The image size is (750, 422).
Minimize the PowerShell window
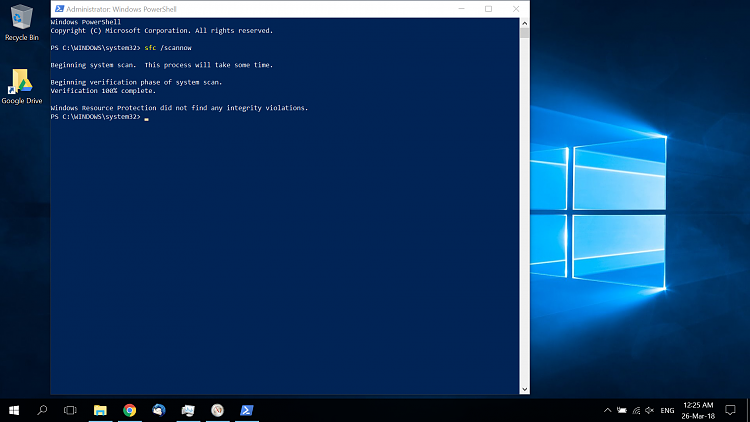coord(462,9)
